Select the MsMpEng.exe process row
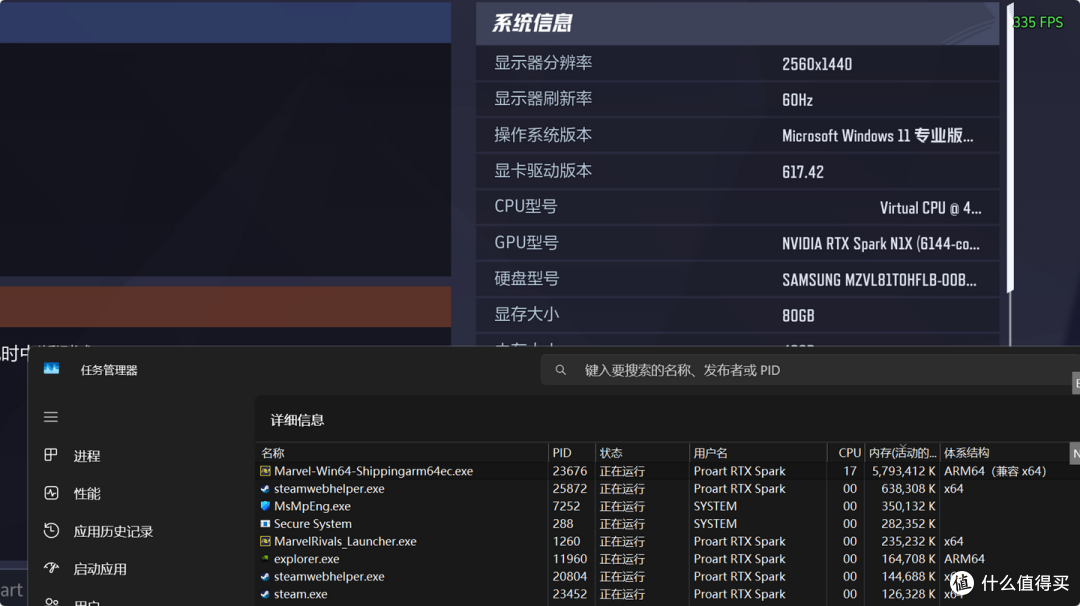Image resolution: width=1080 pixels, height=606 pixels. [667, 506]
